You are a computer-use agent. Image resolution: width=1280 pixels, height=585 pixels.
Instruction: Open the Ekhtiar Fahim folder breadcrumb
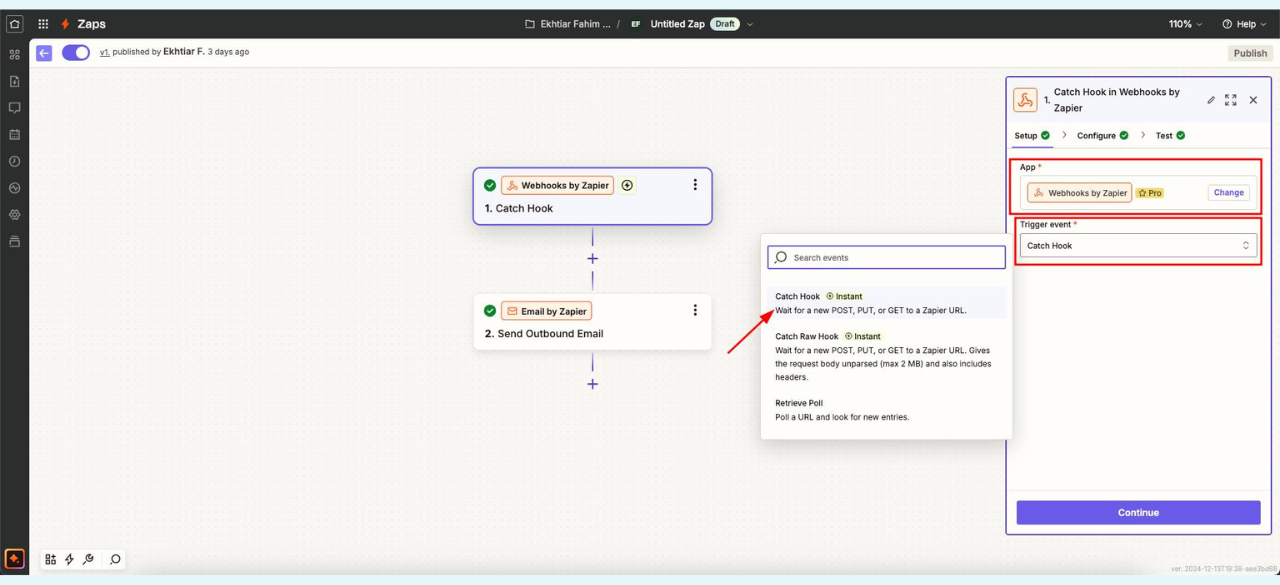click(567, 24)
